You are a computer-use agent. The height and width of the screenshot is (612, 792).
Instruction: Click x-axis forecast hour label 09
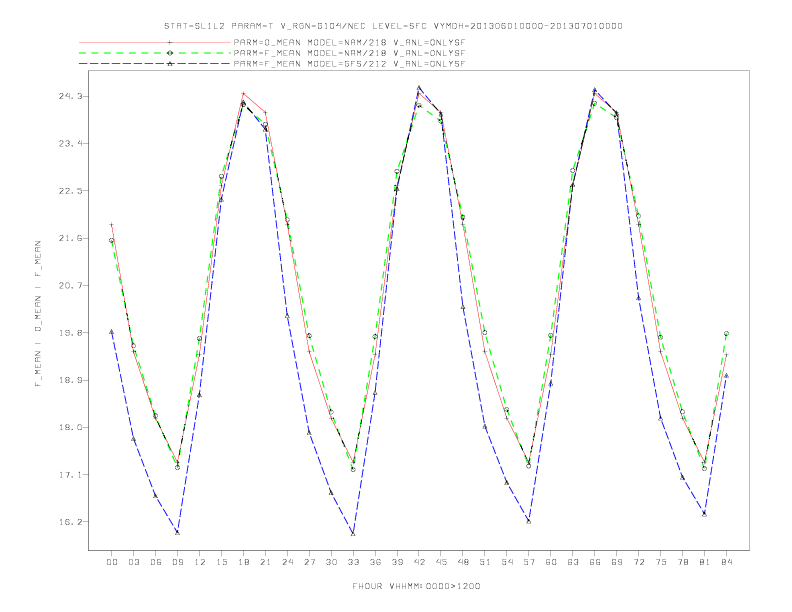178,562
